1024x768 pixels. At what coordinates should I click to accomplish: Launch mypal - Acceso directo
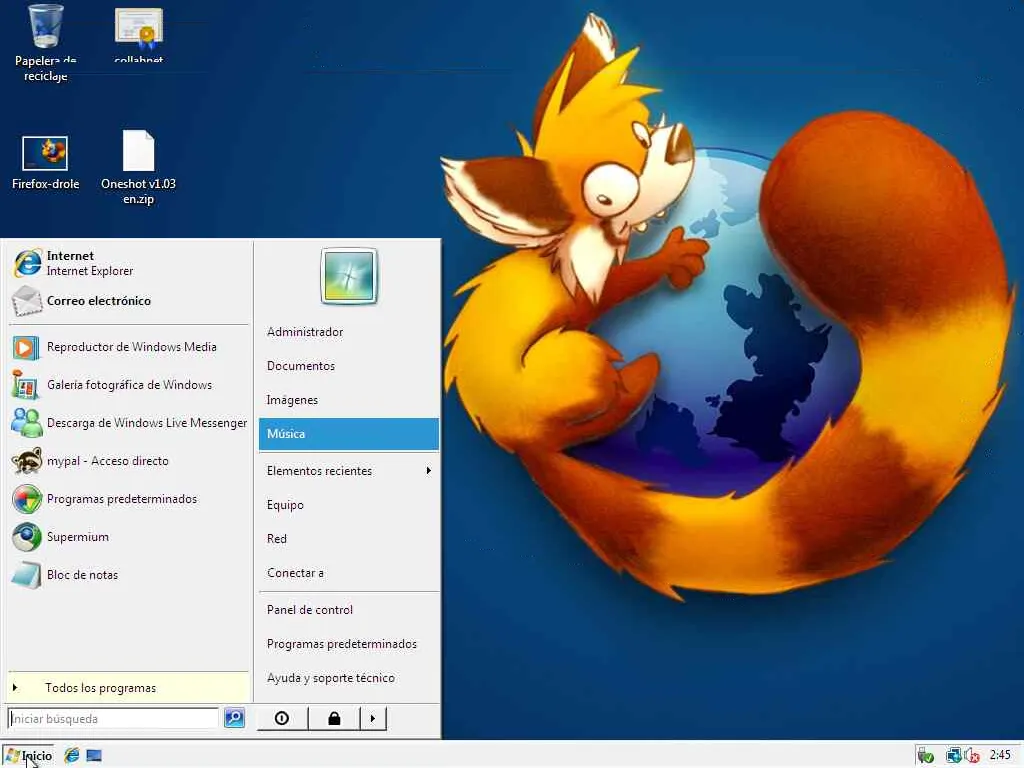pos(129,460)
